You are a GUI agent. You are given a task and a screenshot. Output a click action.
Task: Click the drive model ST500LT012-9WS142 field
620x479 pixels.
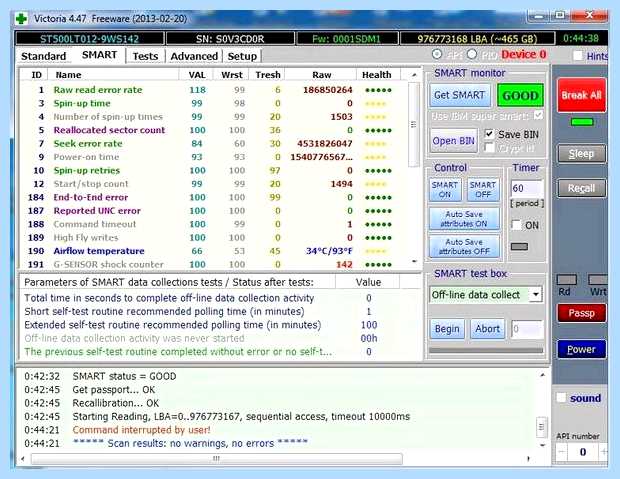(x=89, y=39)
